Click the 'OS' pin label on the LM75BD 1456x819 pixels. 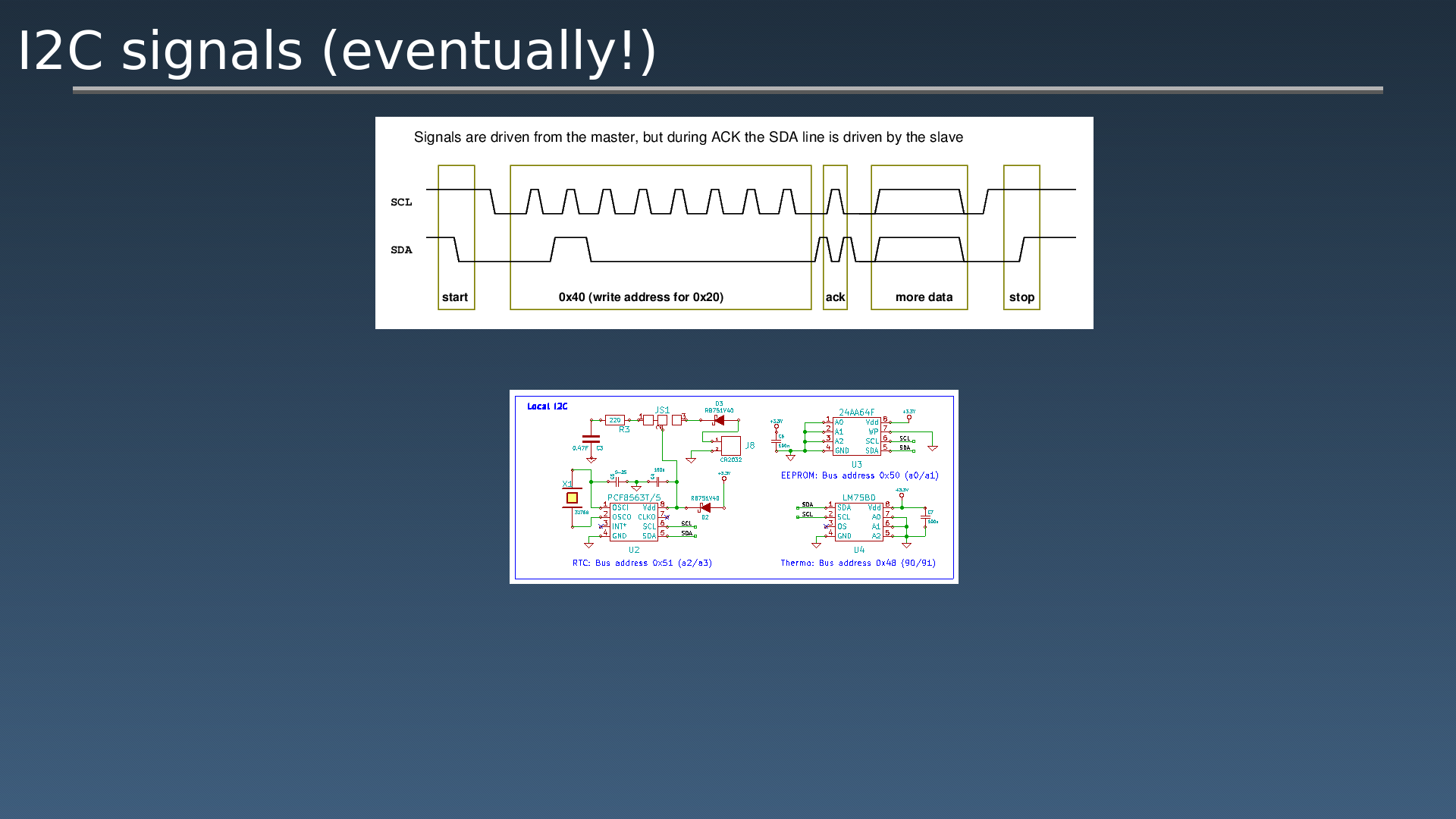point(842,526)
